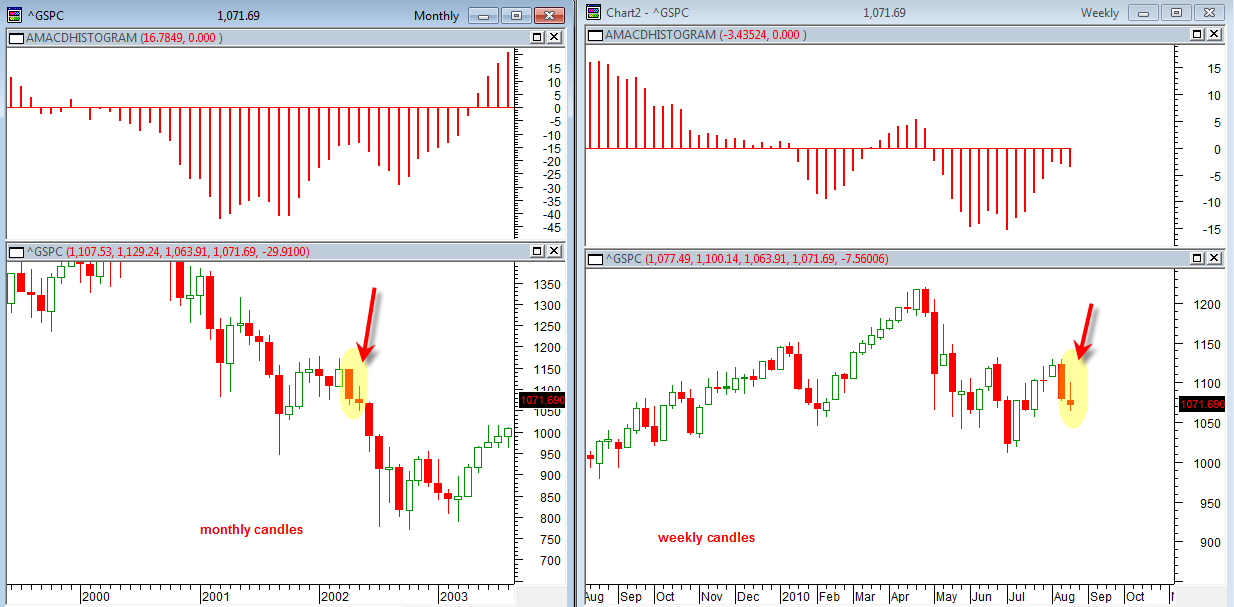Minimize the Monthly ^GSPC chart window
The width and height of the screenshot is (1234, 607).
coord(483,15)
